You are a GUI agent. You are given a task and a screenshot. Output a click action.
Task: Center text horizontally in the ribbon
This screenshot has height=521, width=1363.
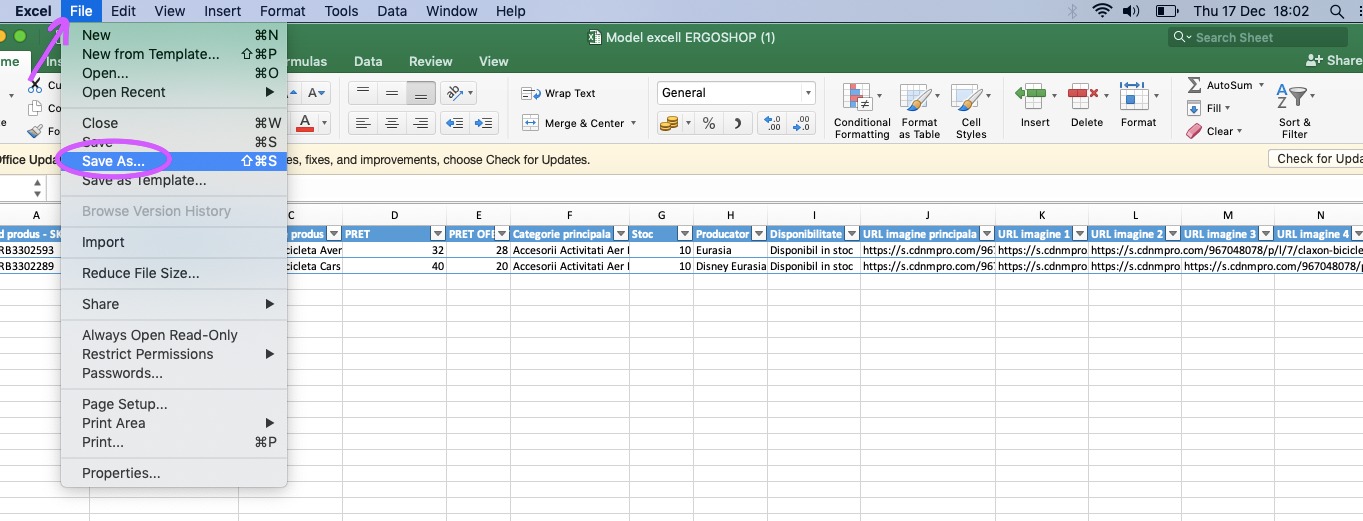click(x=392, y=123)
